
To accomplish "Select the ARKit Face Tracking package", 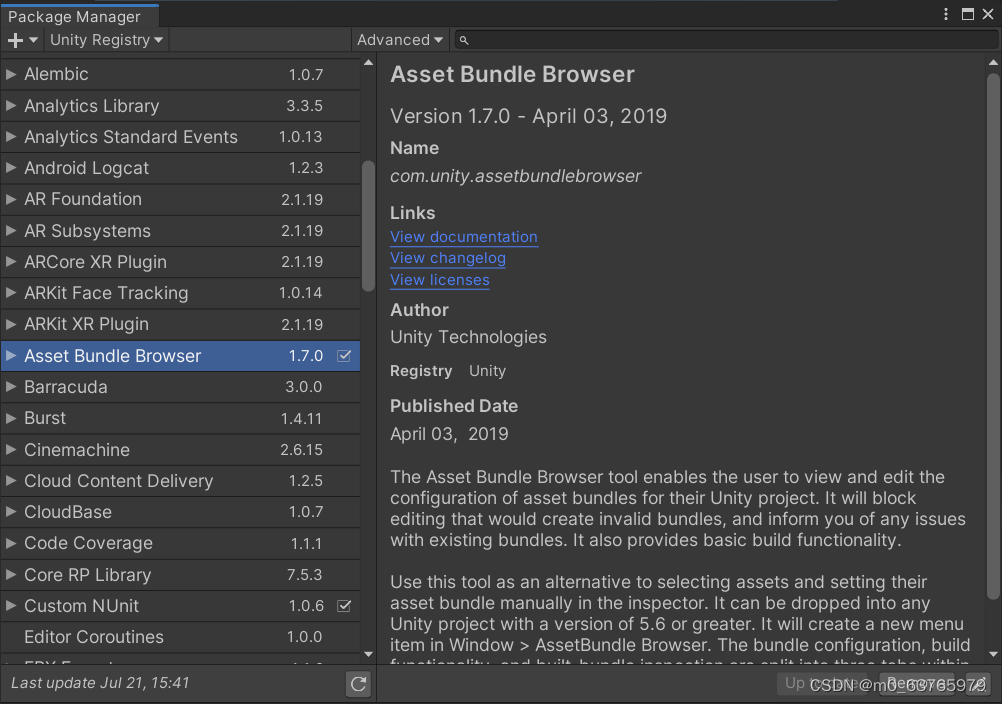I will click(180, 293).
